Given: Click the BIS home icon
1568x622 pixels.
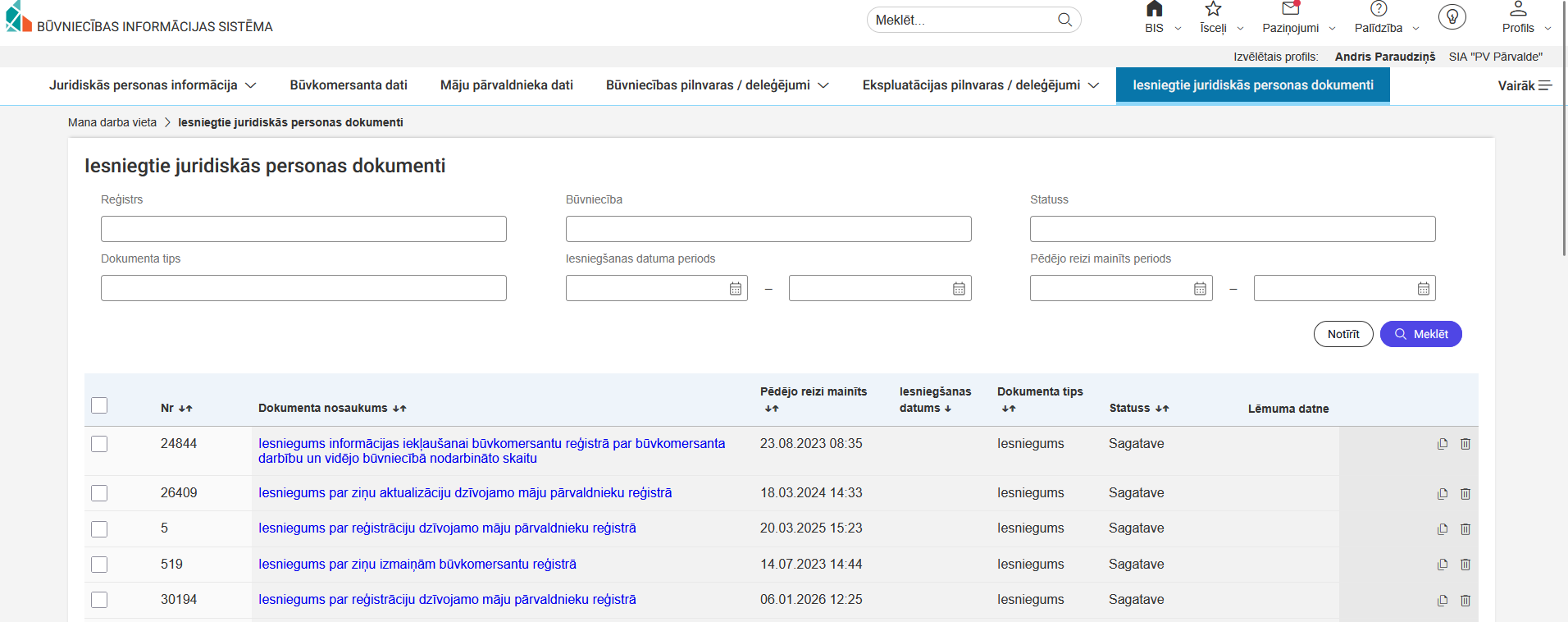Looking at the screenshot, I should [x=1154, y=10].
